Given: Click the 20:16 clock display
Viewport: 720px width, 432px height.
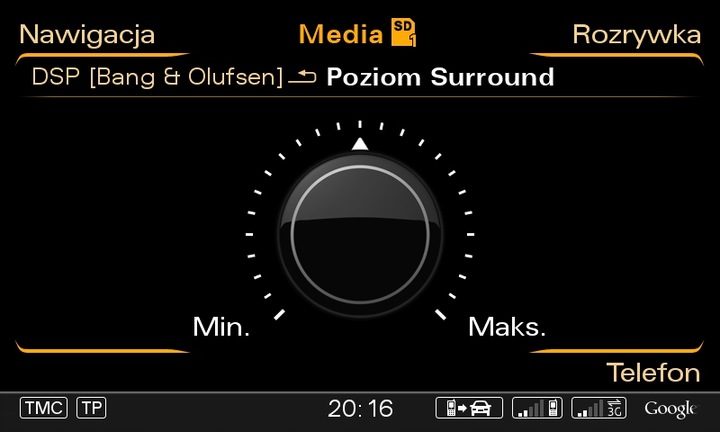Looking at the screenshot, I should (360, 408).
